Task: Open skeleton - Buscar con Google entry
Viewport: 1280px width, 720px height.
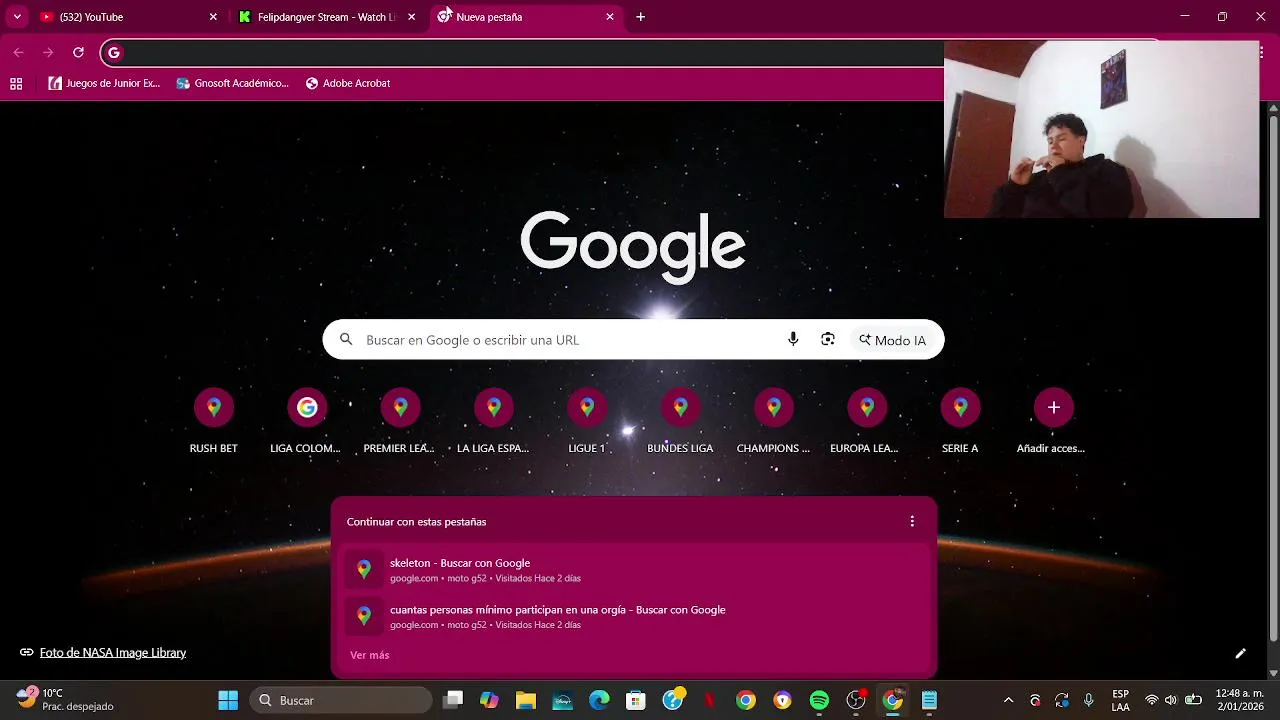Action: click(634, 570)
